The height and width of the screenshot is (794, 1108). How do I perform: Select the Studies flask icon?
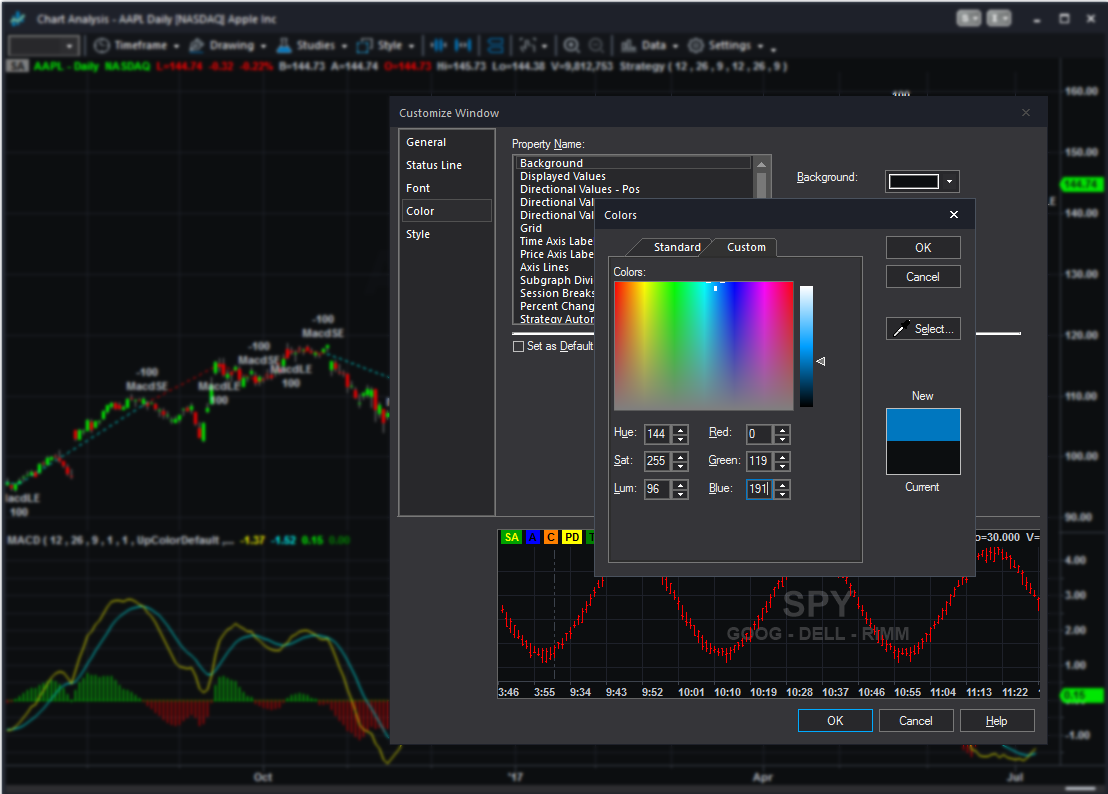click(282, 45)
